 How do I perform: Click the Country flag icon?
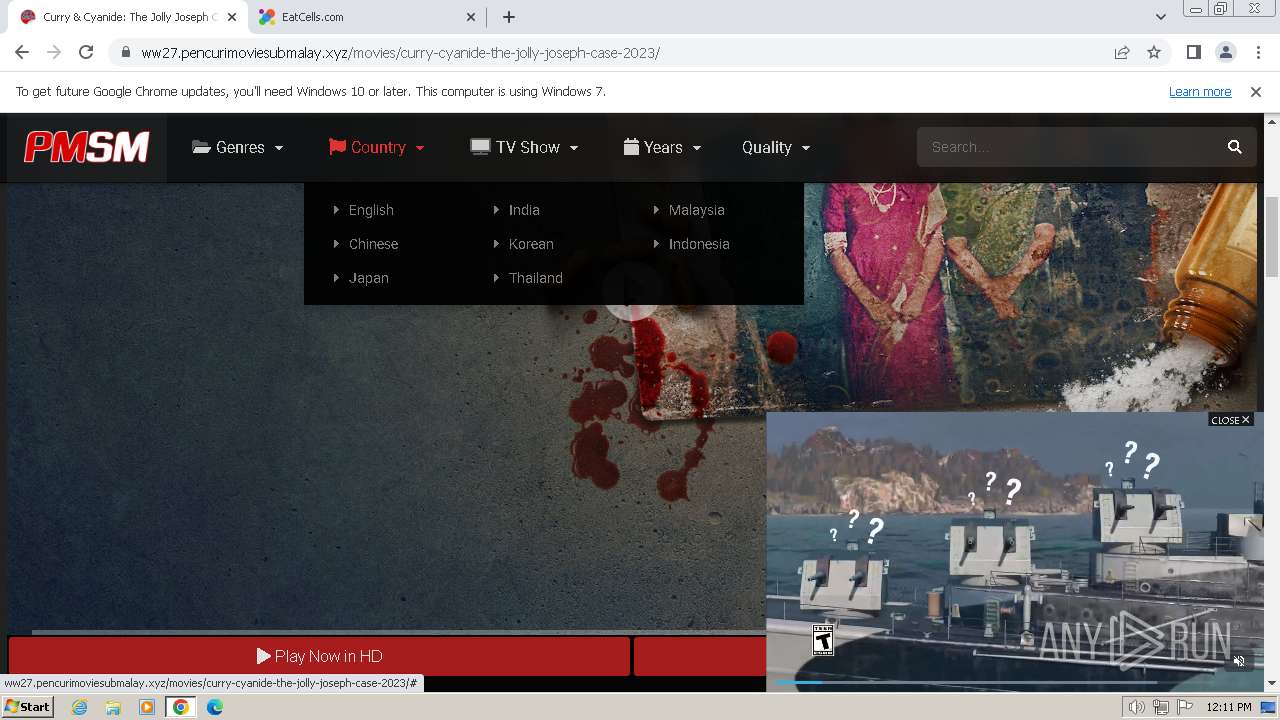click(x=337, y=147)
